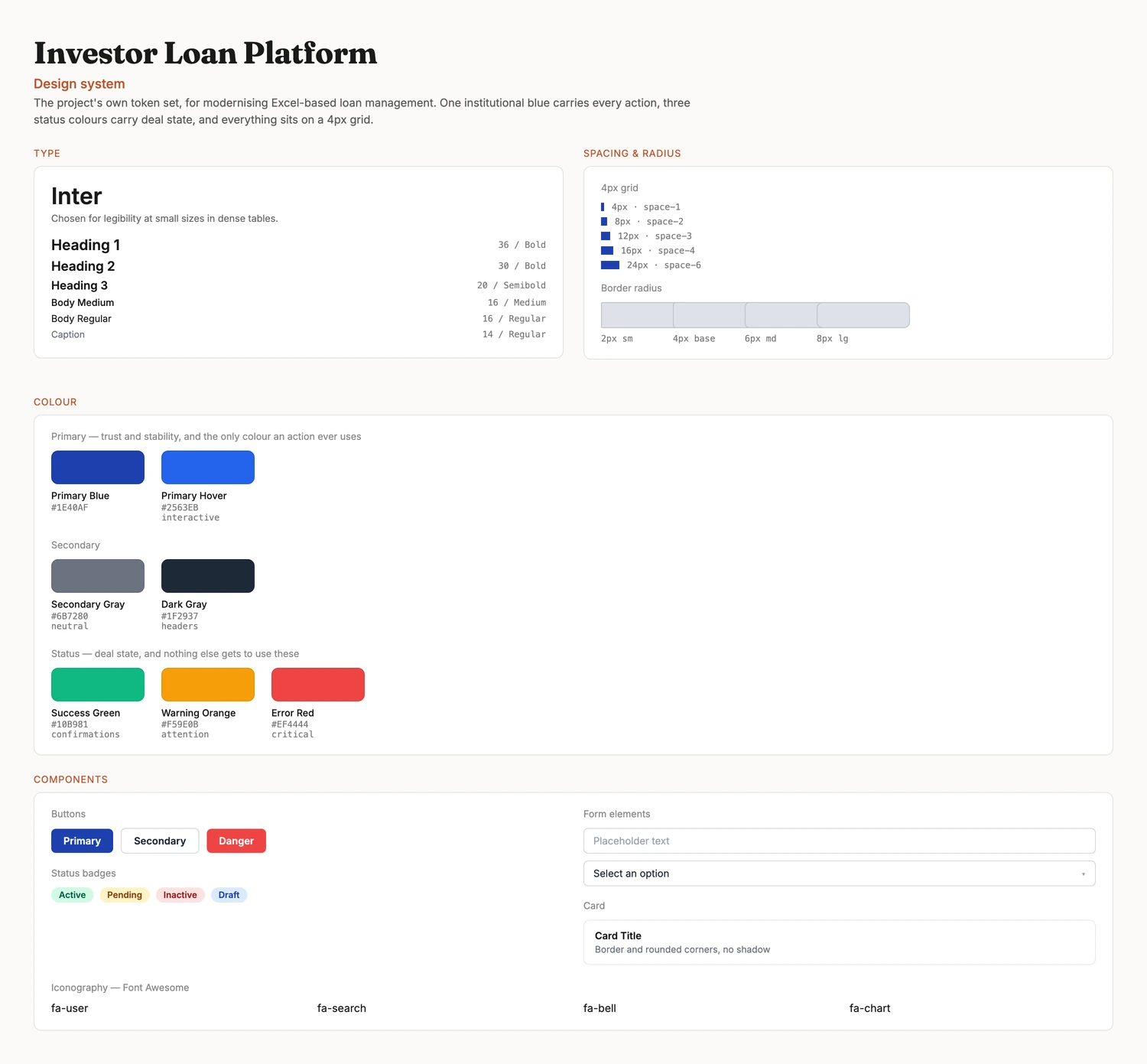Click the Form elements label
This screenshot has width=1147, height=1064.
(x=617, y=814)
